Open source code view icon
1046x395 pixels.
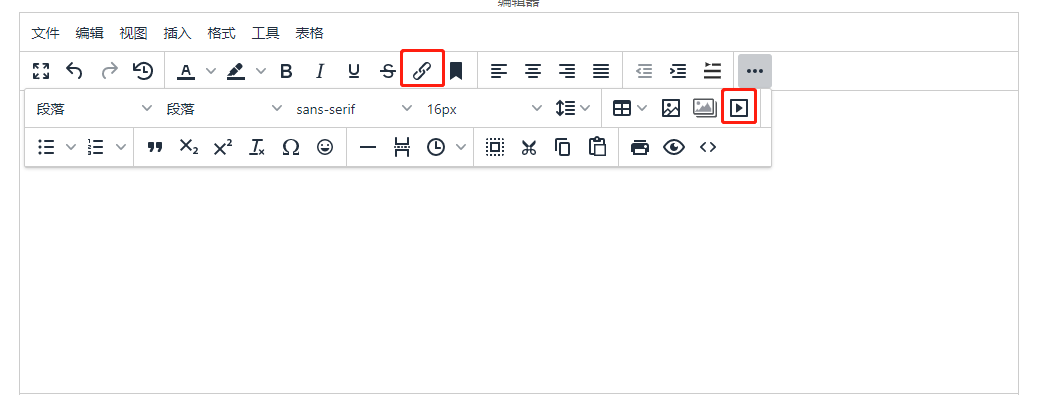708,147
